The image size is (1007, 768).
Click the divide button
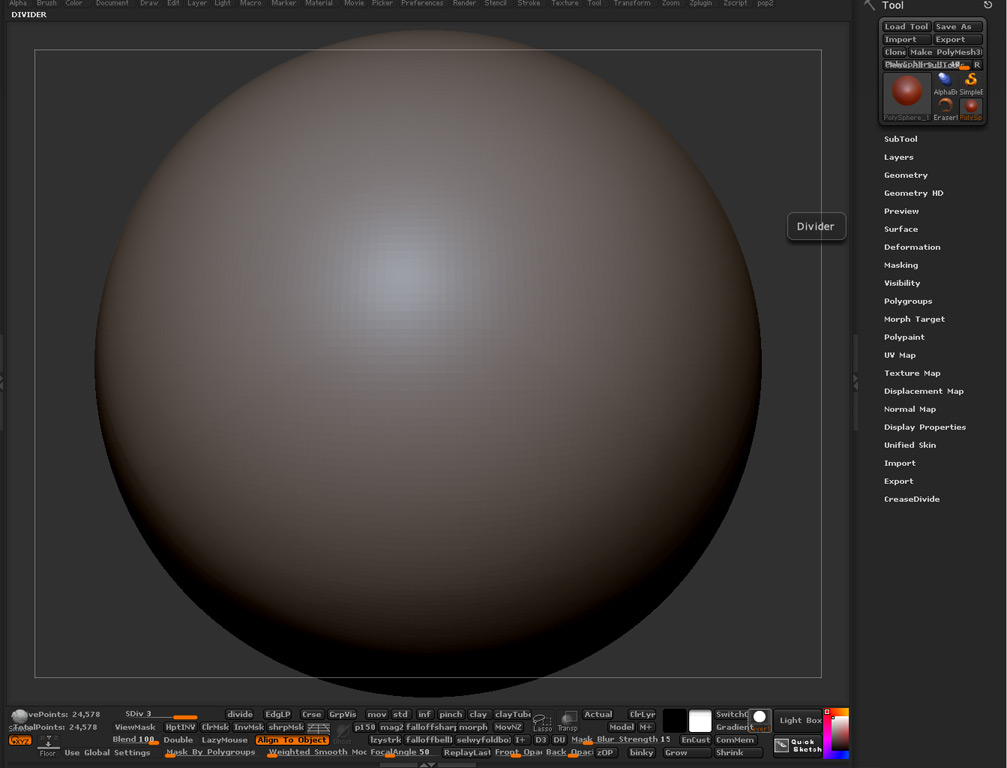240,714
